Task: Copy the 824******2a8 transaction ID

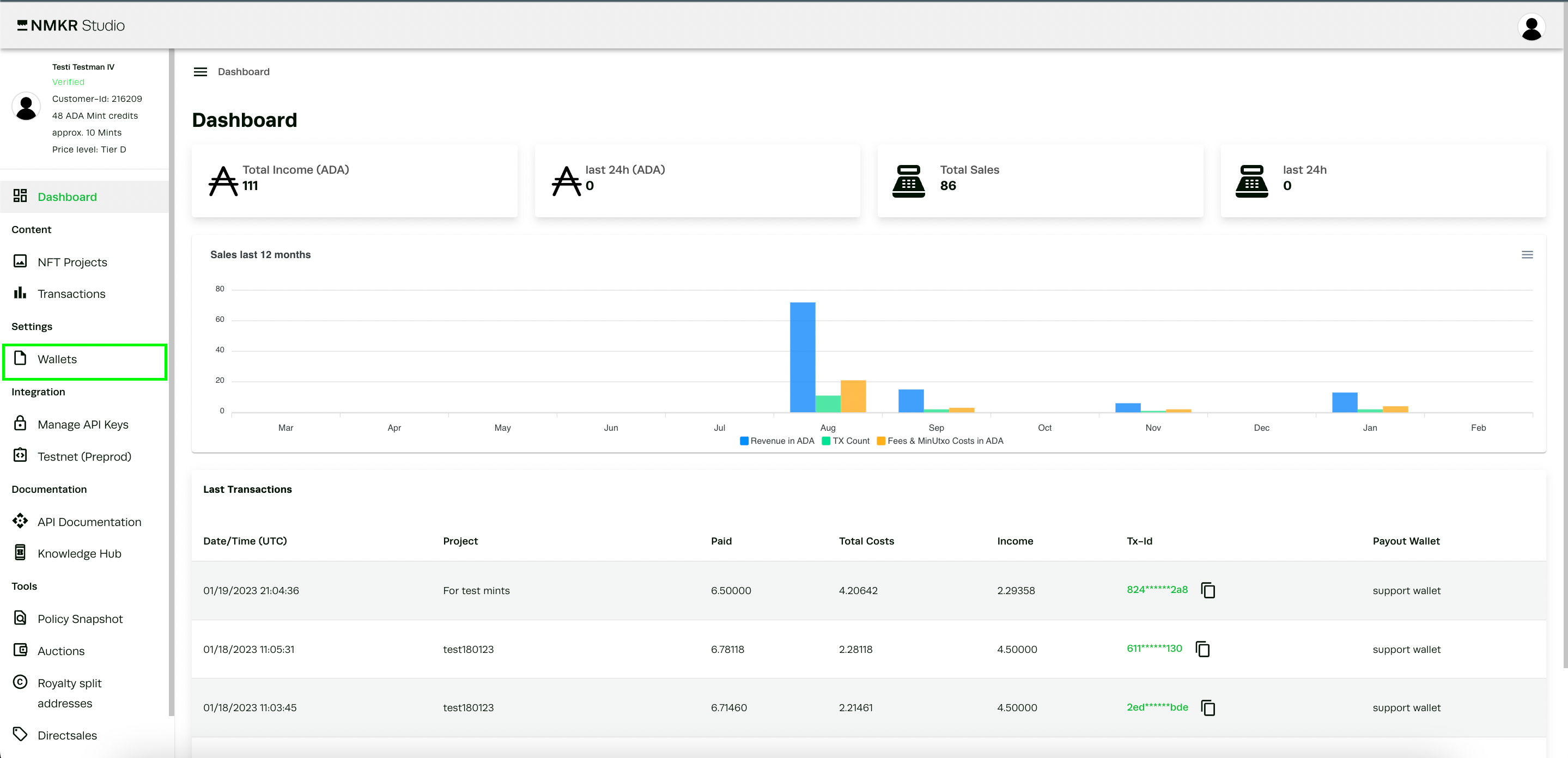Action: 1208,590
